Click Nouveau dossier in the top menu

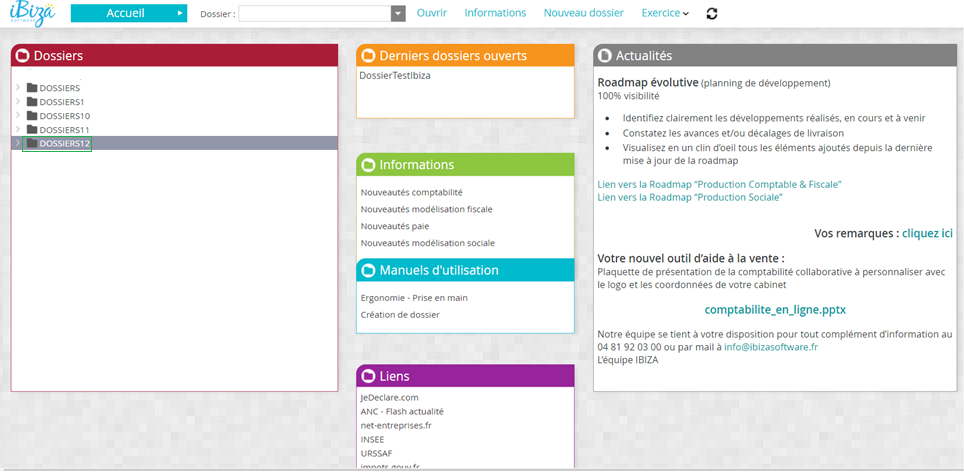[583, 14]
